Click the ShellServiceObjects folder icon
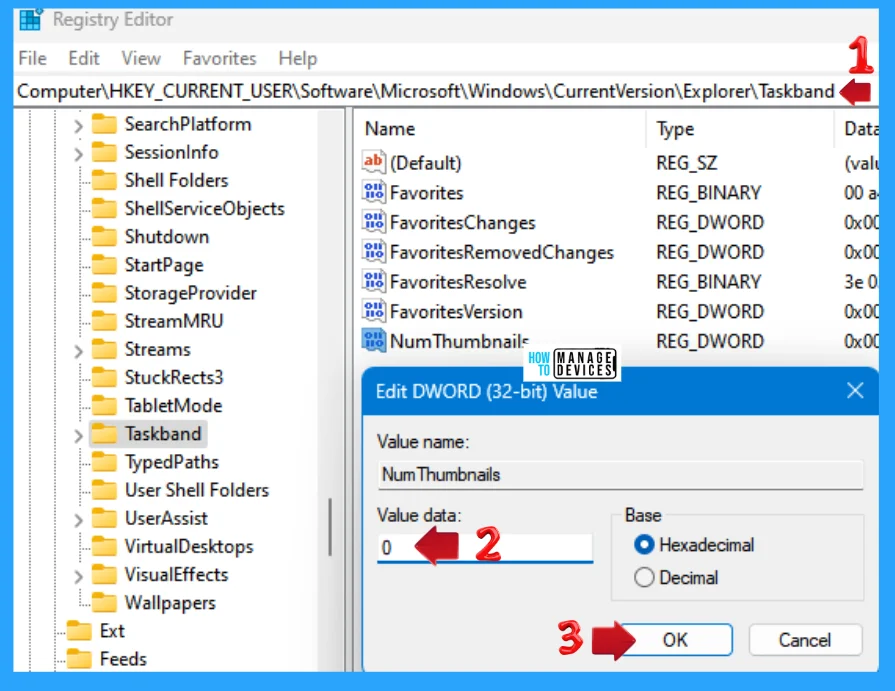 click(x=104, y=208)
